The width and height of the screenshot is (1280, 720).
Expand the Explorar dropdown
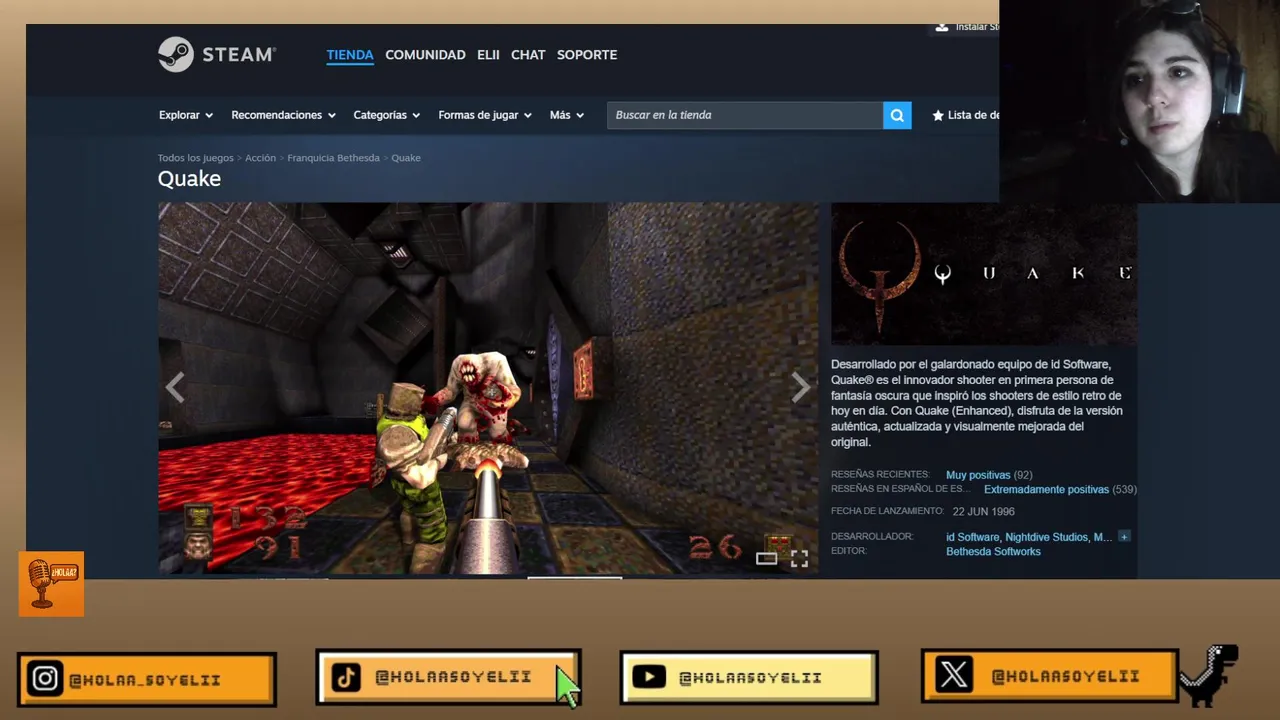(x=186, y=115)
